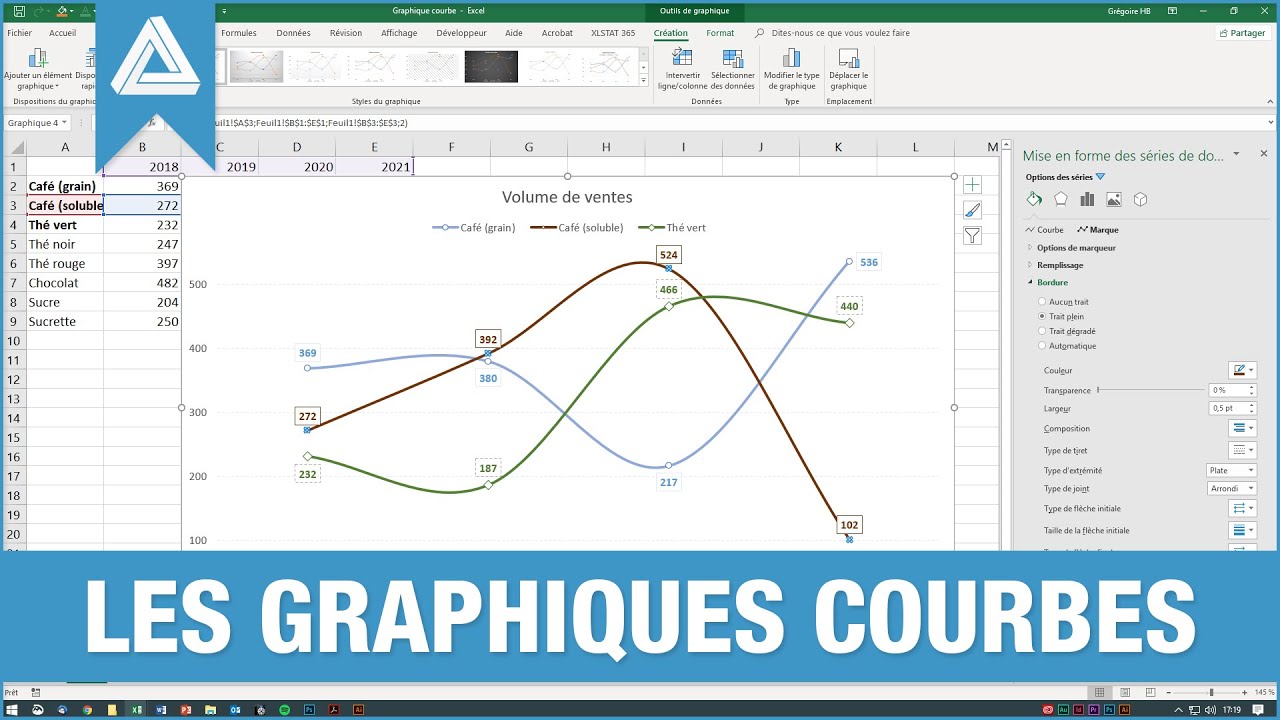The height and width of the screenshot is (720, 1280).
Task: Select the dark chart style thumbnail
Action: pyautogui.click(x=491, y=66)
